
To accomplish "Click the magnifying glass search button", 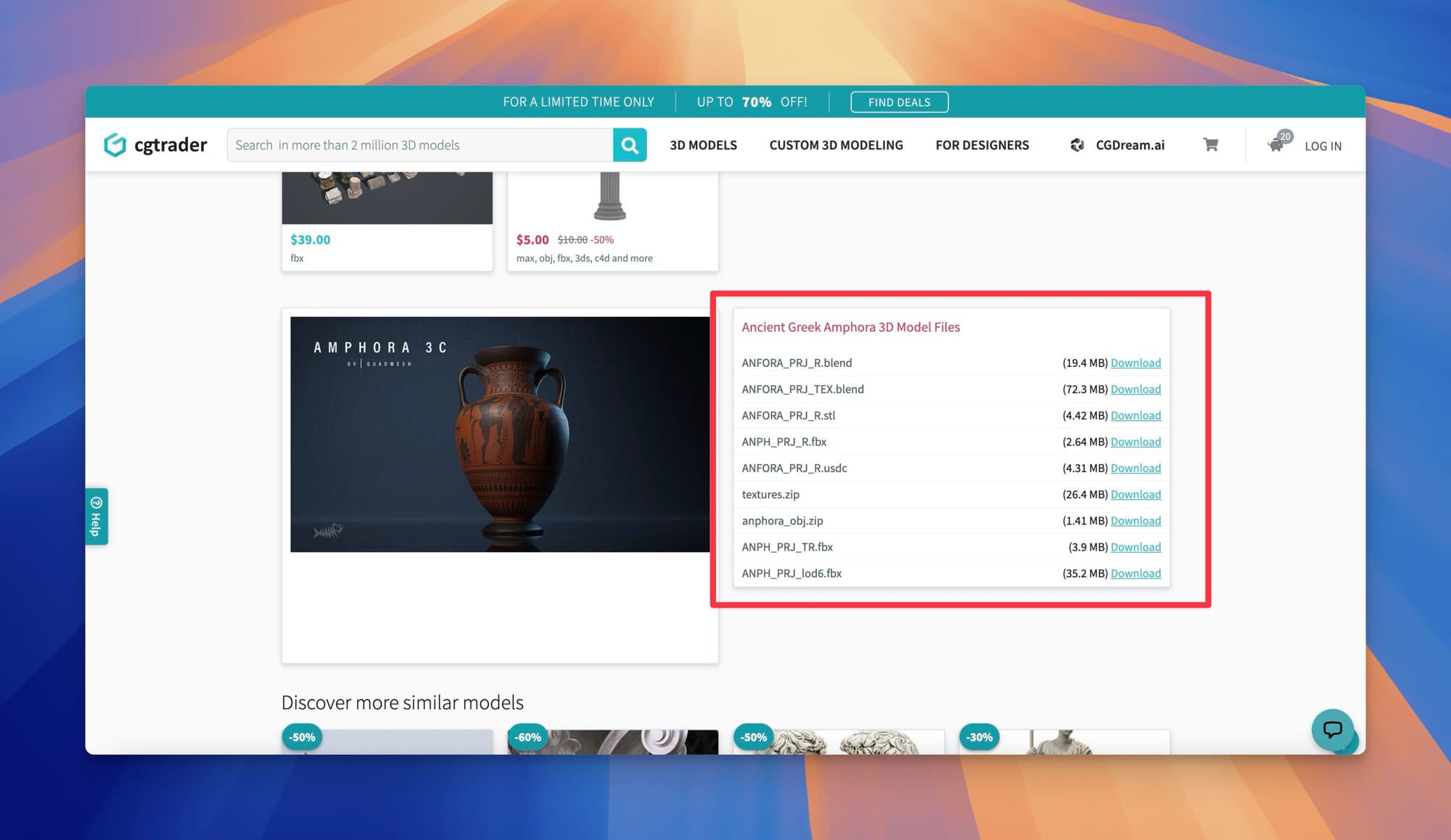I will point(629,145).
